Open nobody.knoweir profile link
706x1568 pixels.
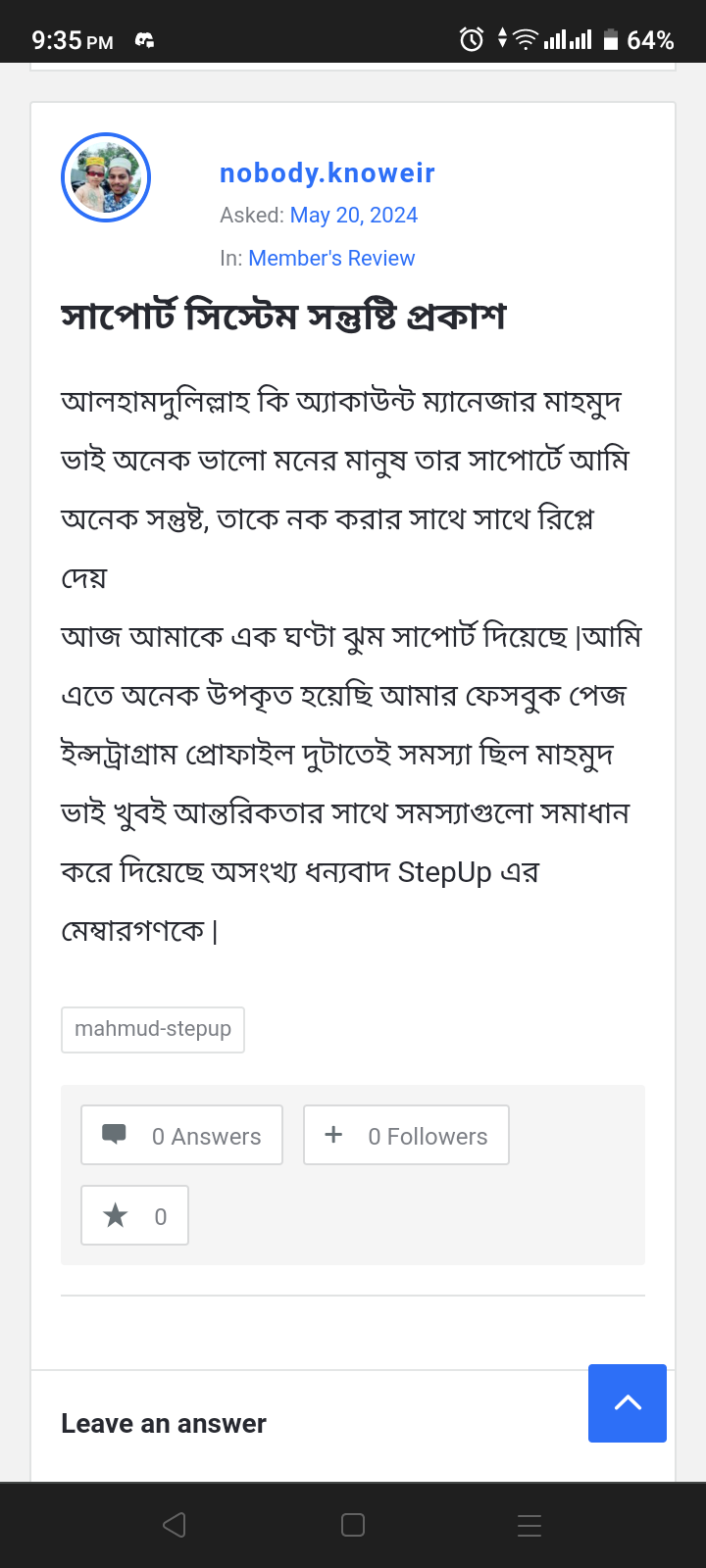[x=328, y=173]
